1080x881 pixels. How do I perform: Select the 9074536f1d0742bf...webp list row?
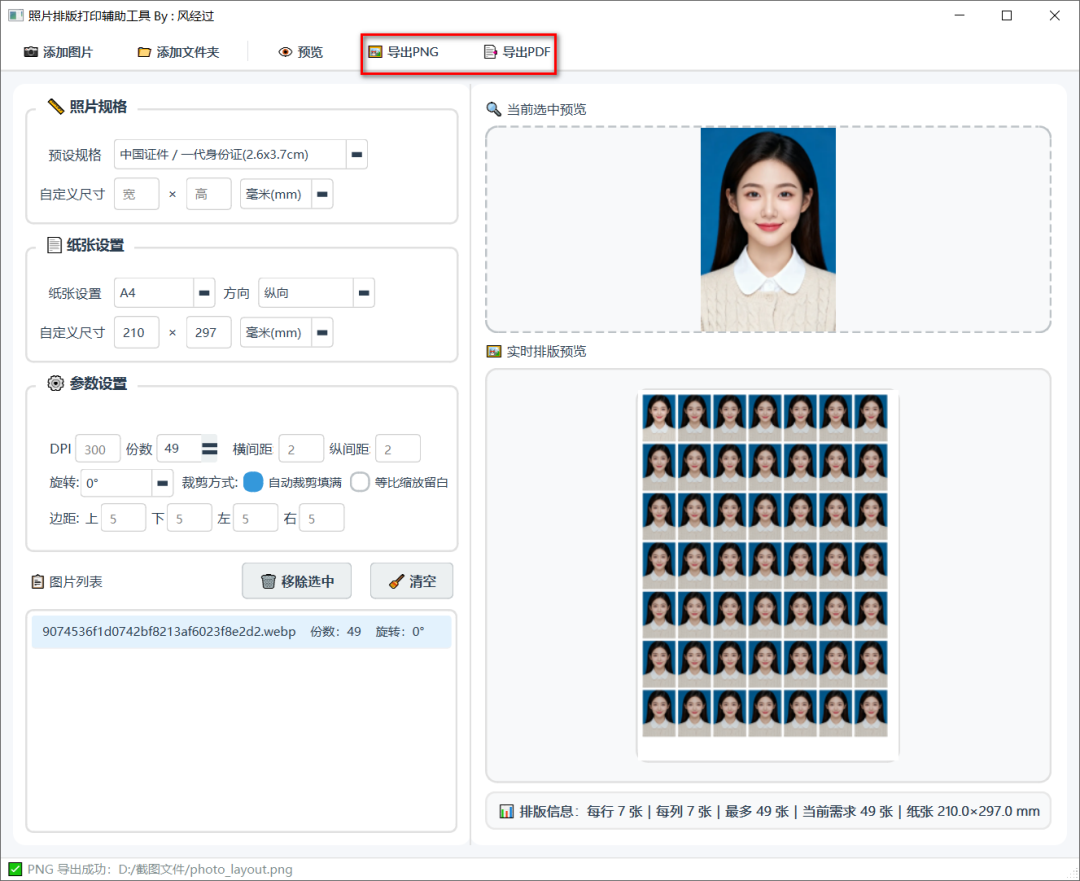coord(242,632)
